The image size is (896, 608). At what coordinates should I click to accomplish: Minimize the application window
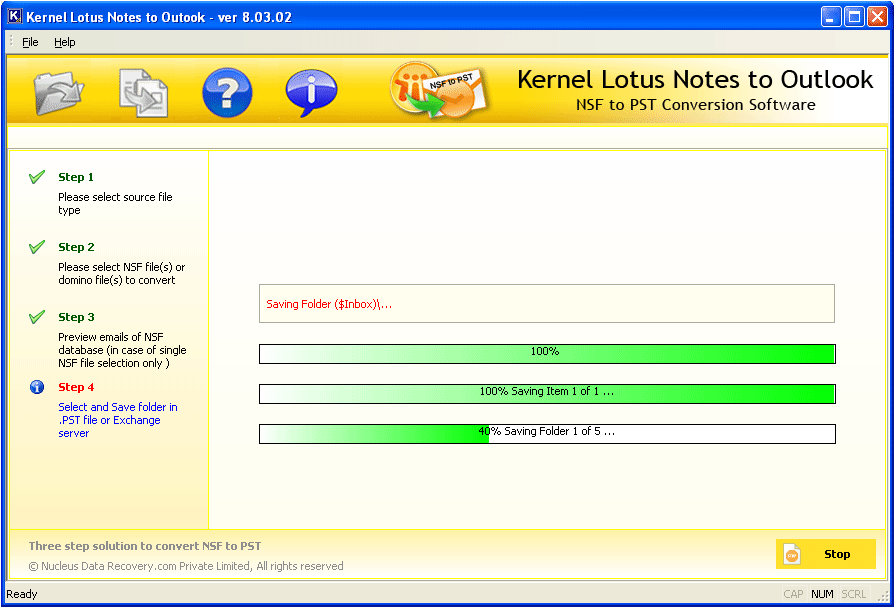pos(831,17)
